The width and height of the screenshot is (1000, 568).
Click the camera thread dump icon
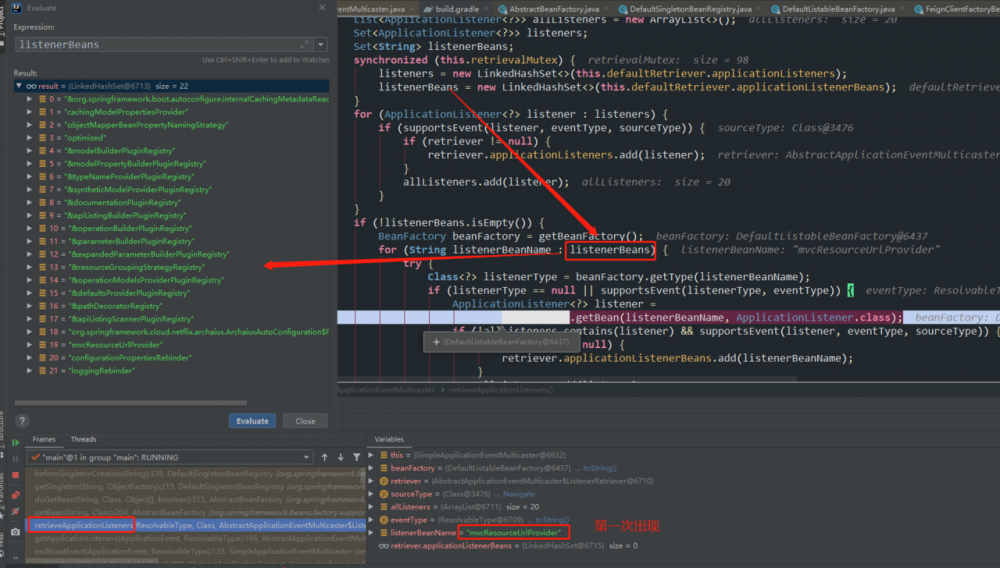click(16, 531)
